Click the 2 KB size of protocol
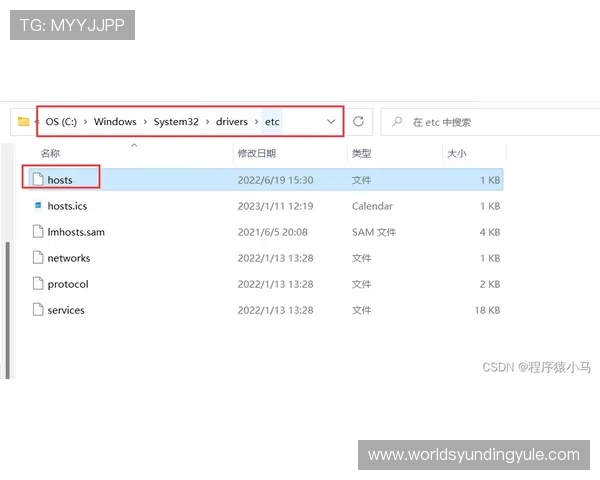The width and height of the screenshot is (600, 480). pyautogui.click(x=490, y=284)
